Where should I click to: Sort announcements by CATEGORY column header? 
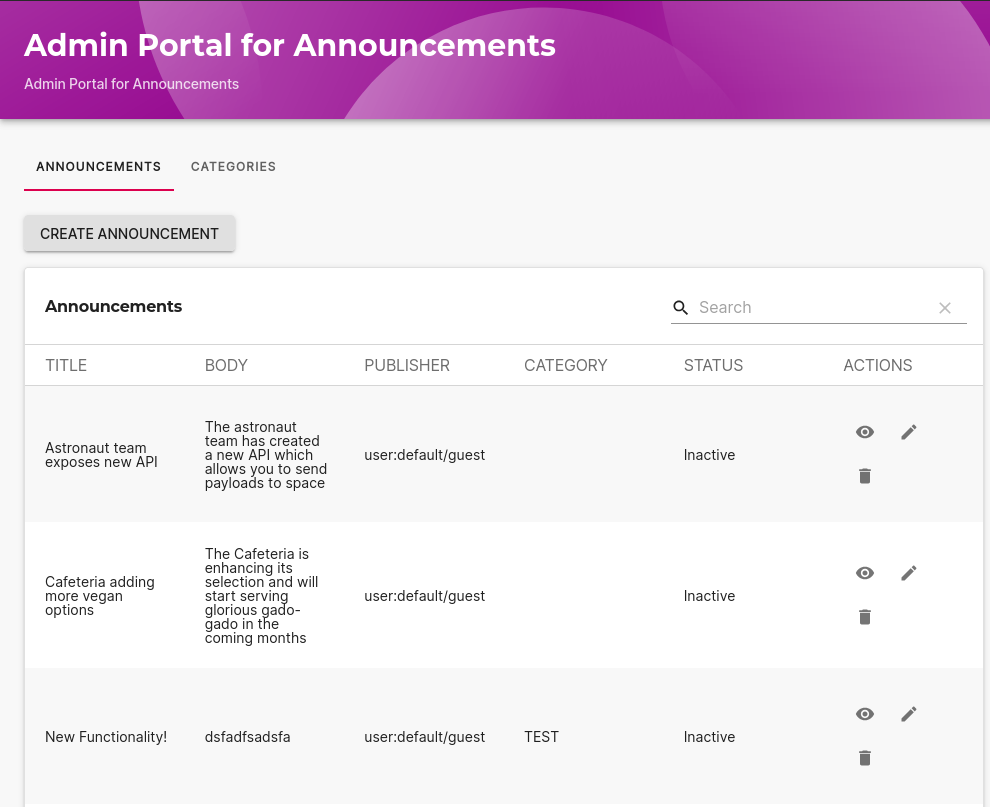565,365
